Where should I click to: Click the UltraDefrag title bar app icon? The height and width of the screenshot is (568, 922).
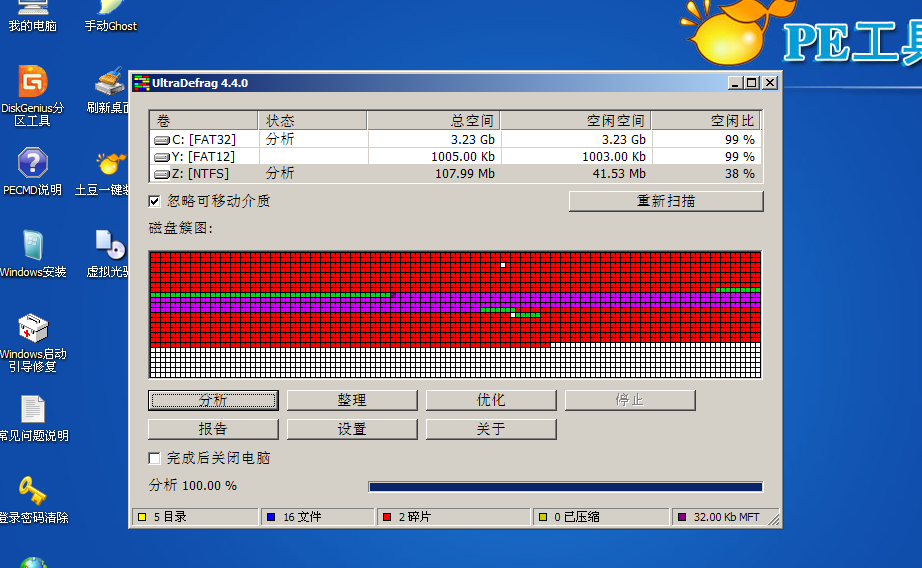[141, 83]
